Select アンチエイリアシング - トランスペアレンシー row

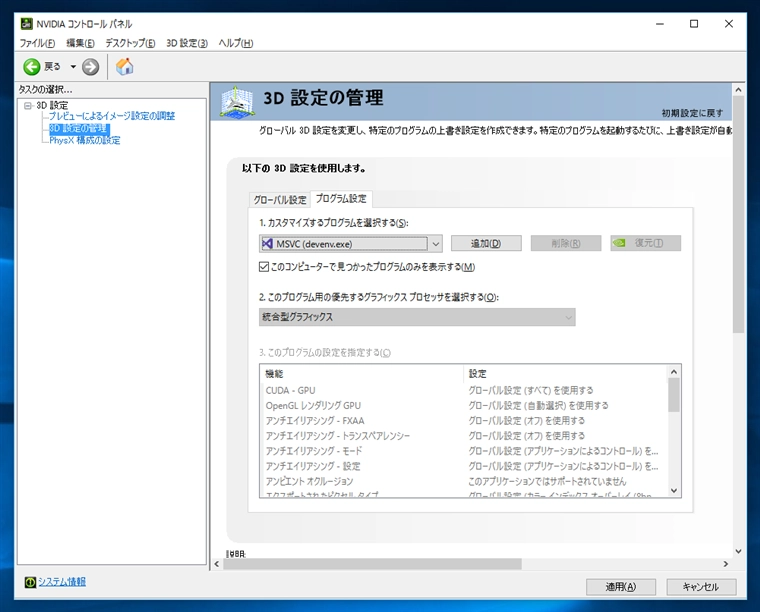click(464, 436)
